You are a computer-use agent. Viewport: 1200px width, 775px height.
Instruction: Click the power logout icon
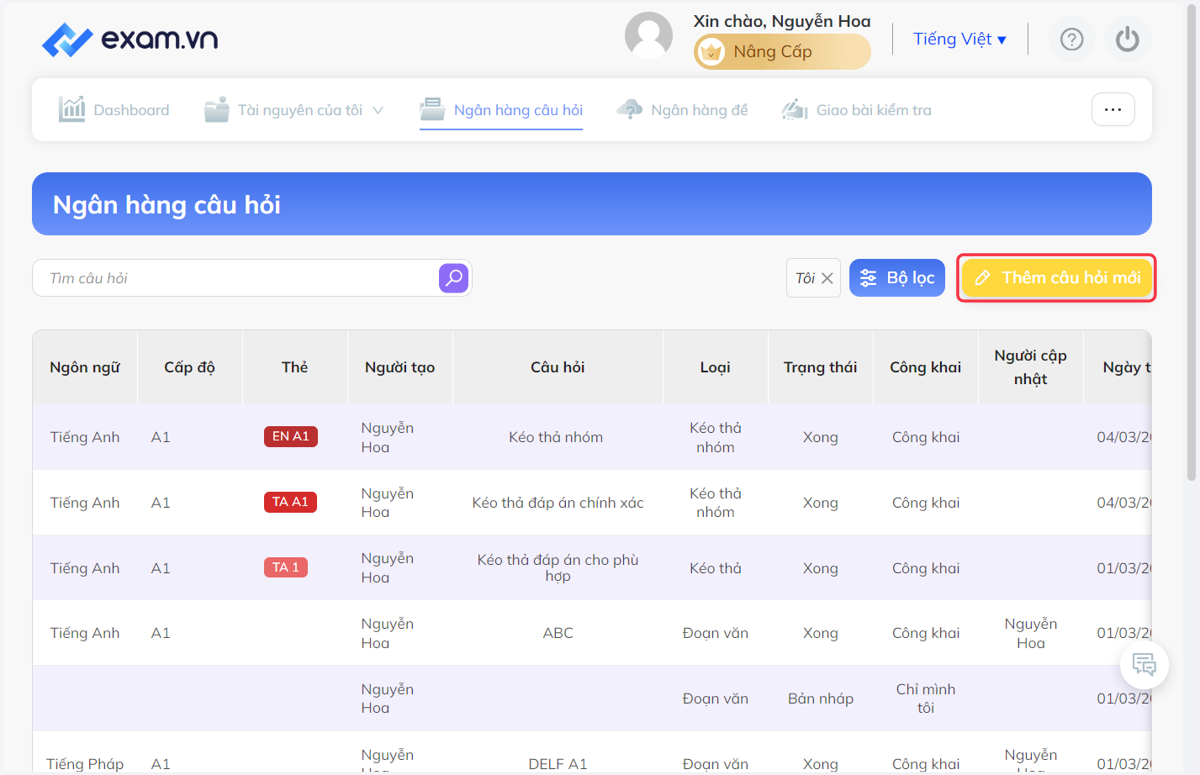tap(1128, 39)
